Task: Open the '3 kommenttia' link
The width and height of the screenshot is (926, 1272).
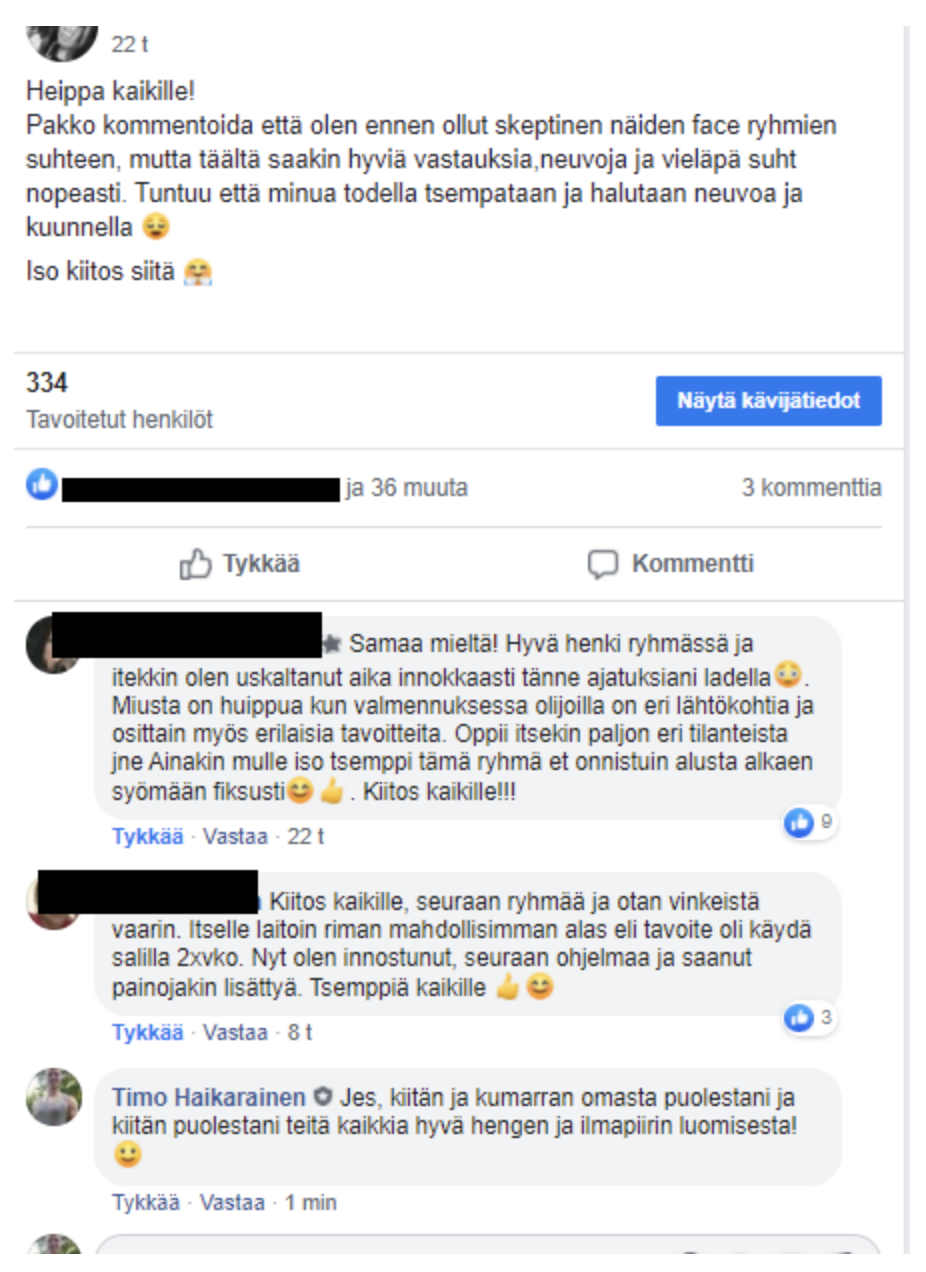Action: 812,488
